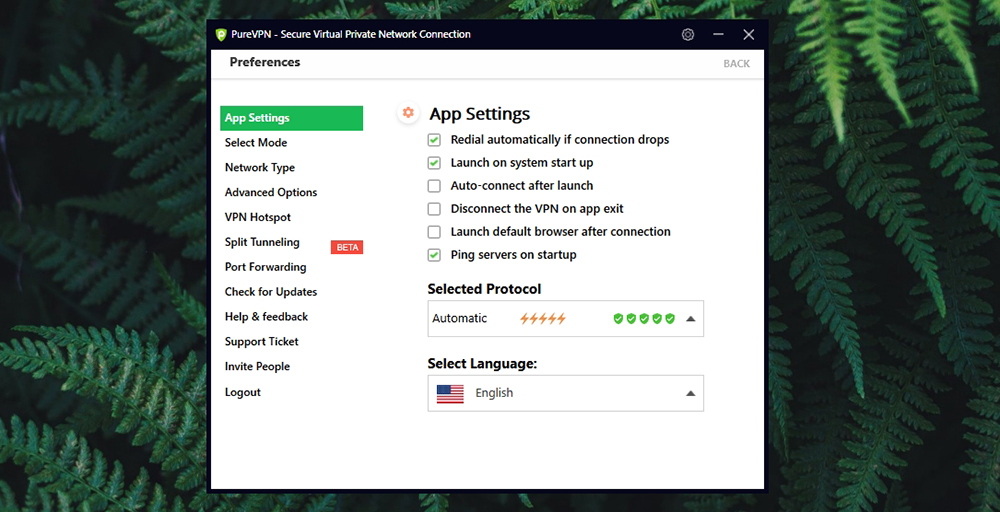Click the App Settings heading text

(x=480, y=114)
